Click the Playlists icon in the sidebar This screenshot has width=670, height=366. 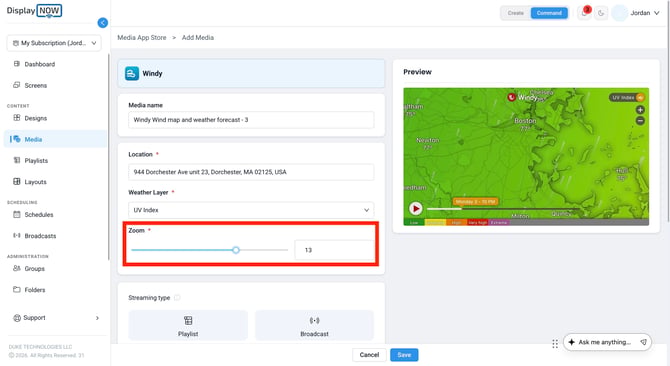[x=17, y=160]
